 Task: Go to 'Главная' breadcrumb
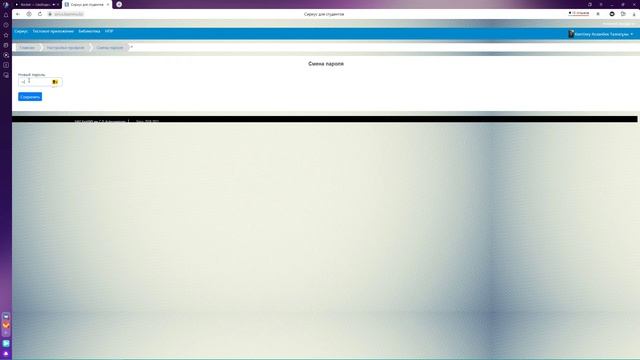(27, 48)
